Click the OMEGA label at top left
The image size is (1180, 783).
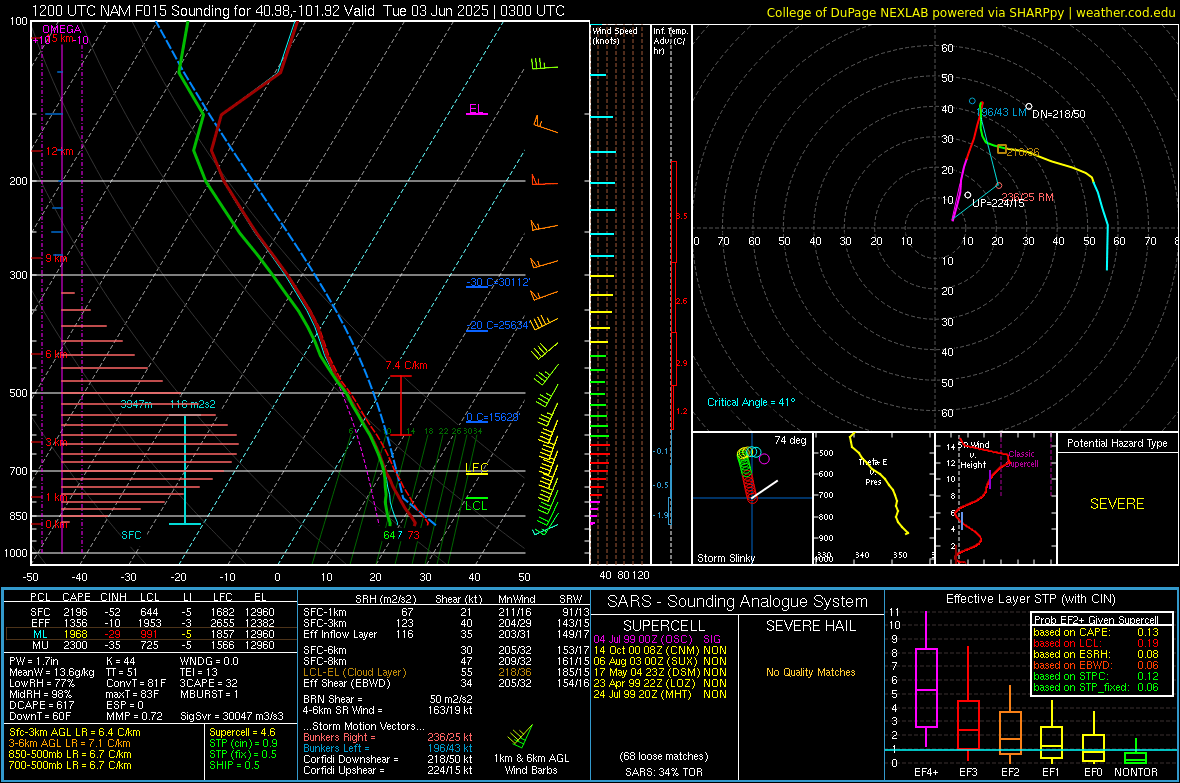pyautogui.click(x=62, y=29)
